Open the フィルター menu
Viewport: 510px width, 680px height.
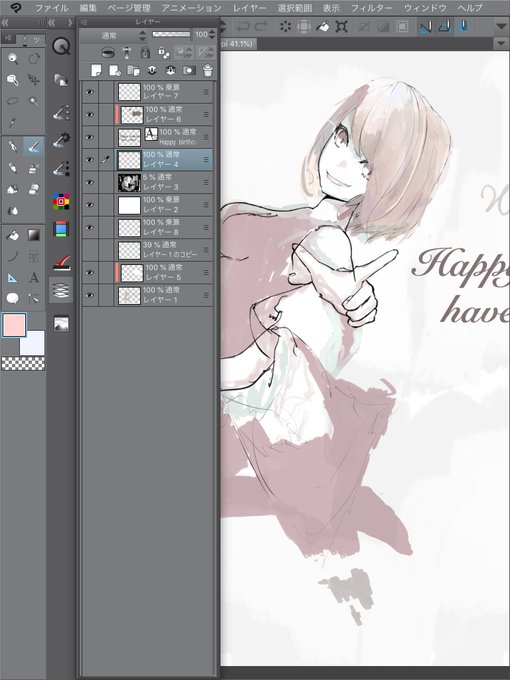372,8
